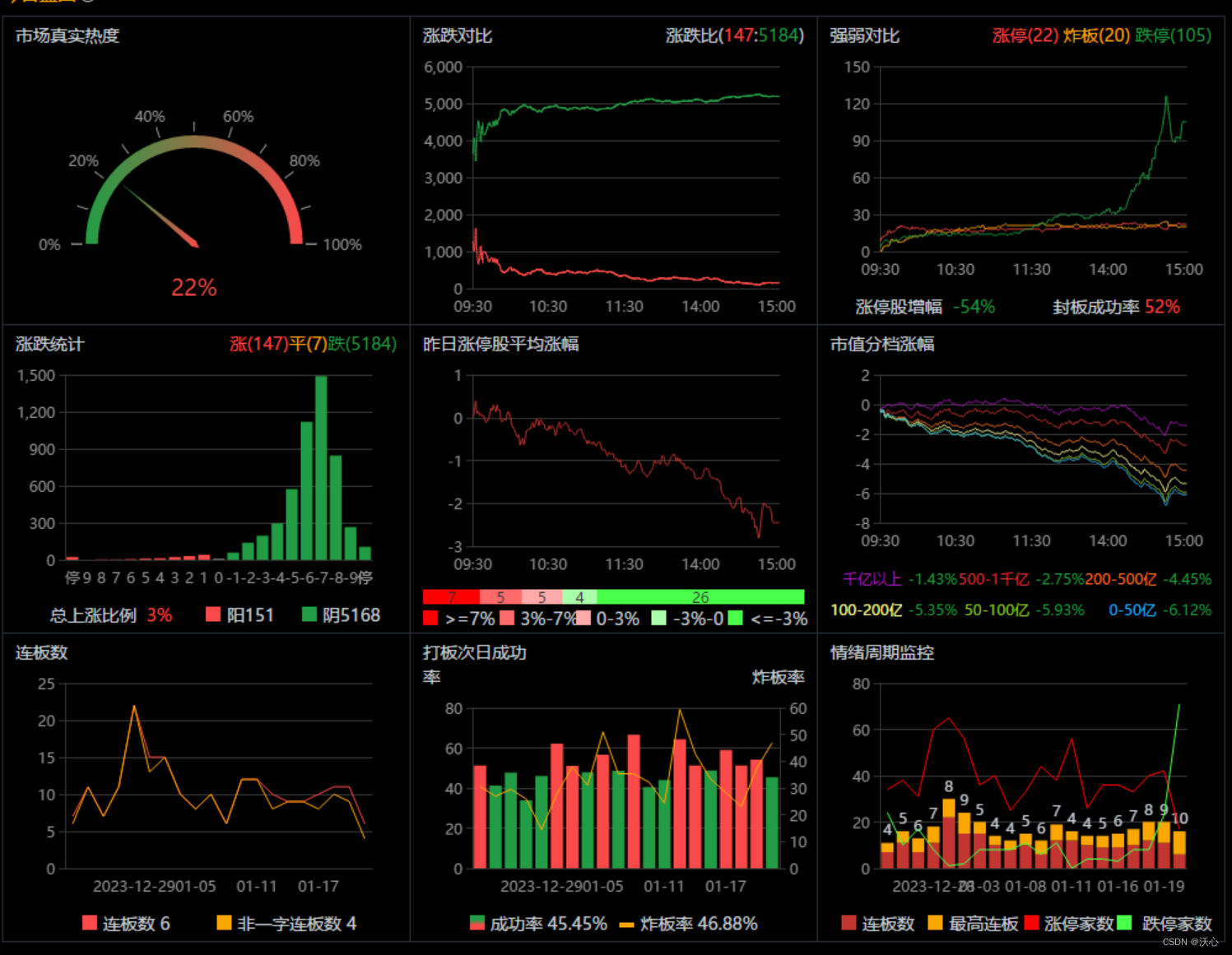Click the 千亿以上 -1.43% legend
Viewport: 1232px width, 955px height.
point(900,579)
